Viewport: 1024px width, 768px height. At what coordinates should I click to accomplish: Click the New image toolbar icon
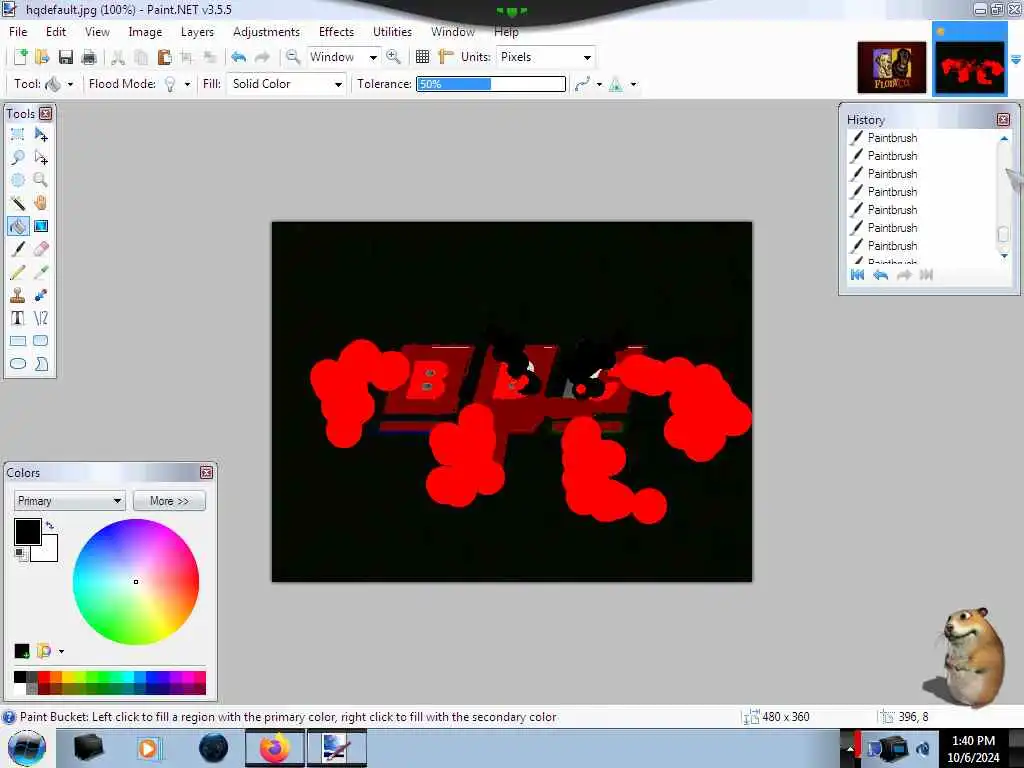[x=20, y=57]
